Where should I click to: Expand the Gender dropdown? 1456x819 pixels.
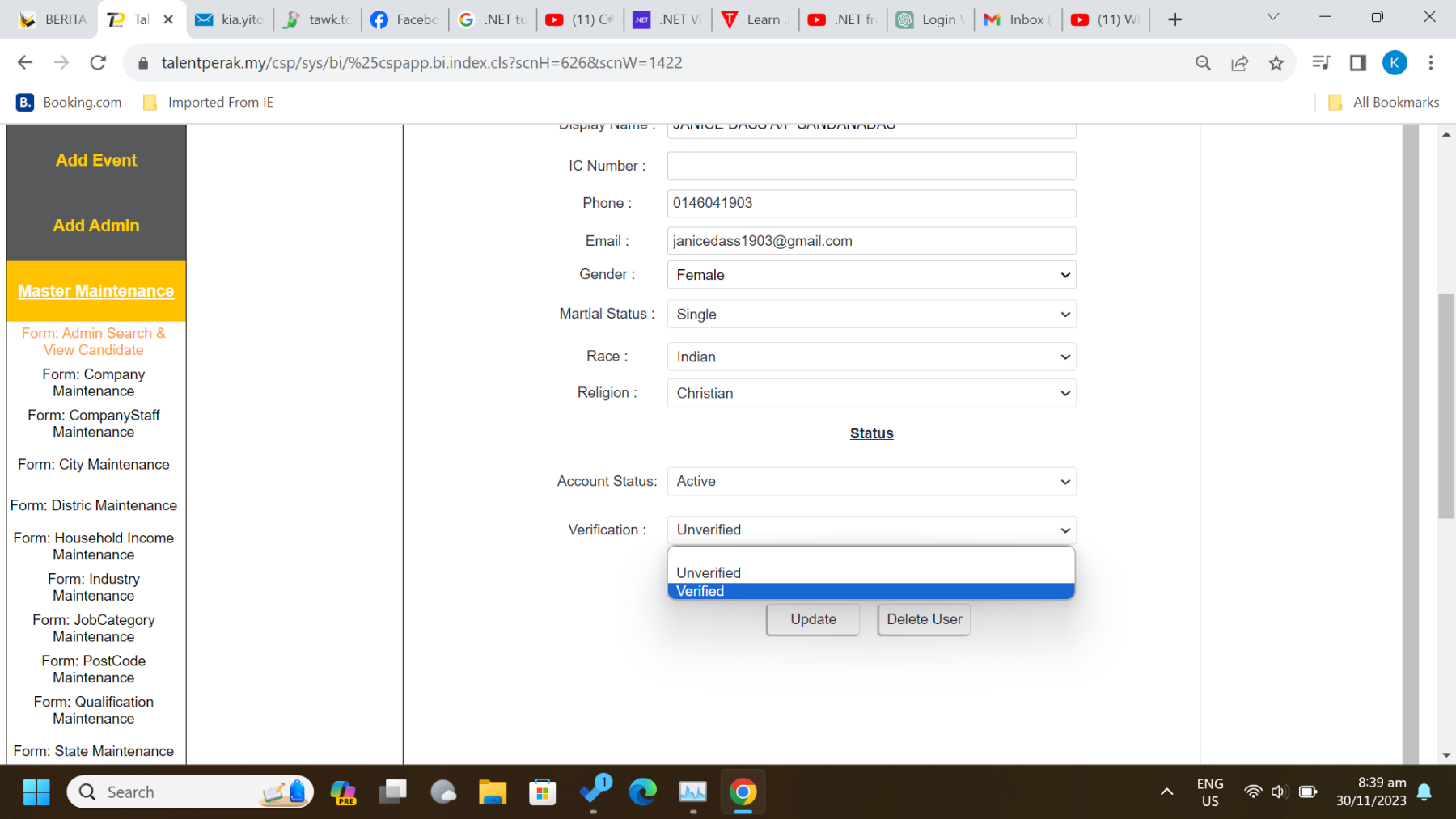pyautogui.click(x=870, y=275)
